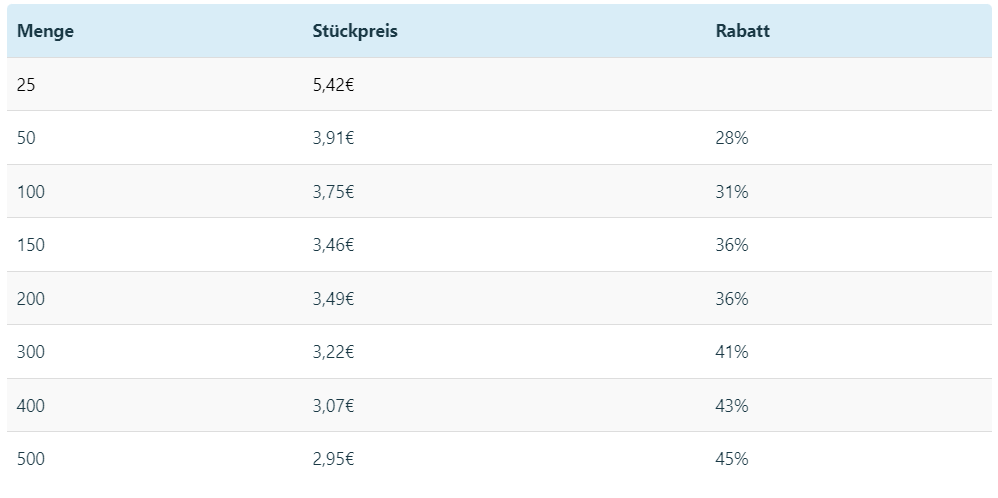Viewport: 998px width, 498px height.
Task: Select the quantity 400 row
Action: [x=499, y=405]
